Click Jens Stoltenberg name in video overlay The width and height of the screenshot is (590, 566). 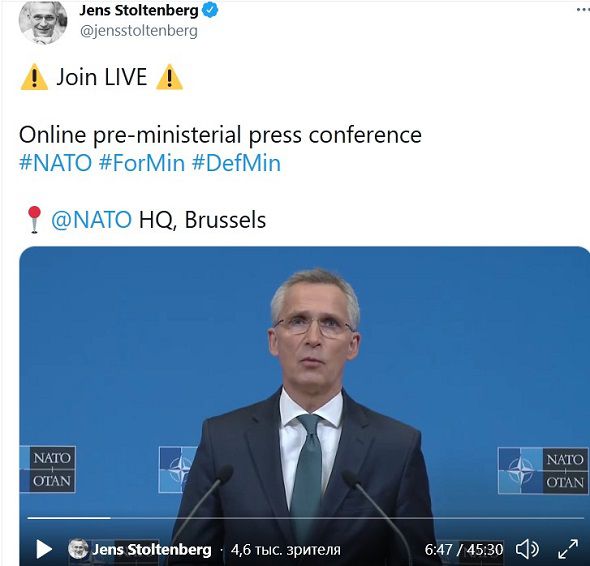[152, 550]
